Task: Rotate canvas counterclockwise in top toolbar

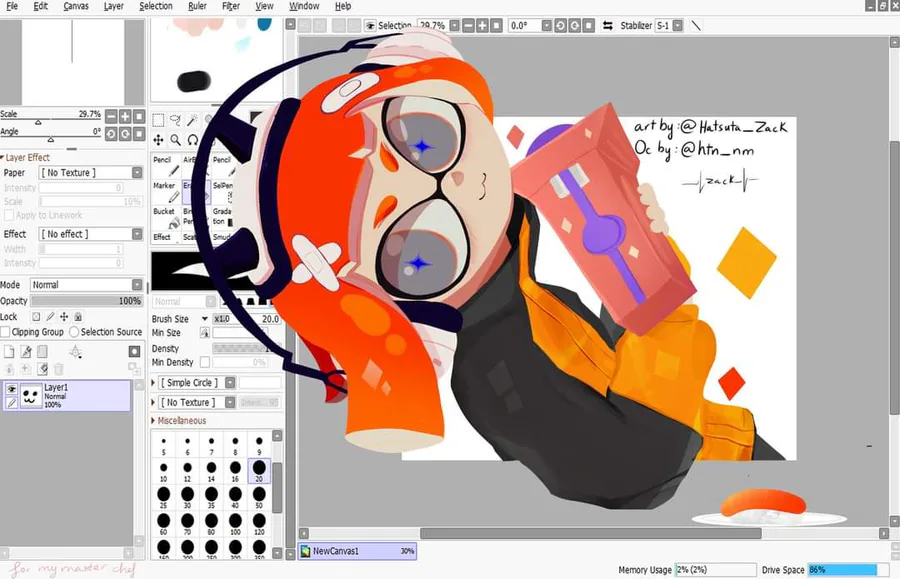Action: [560, 26]
